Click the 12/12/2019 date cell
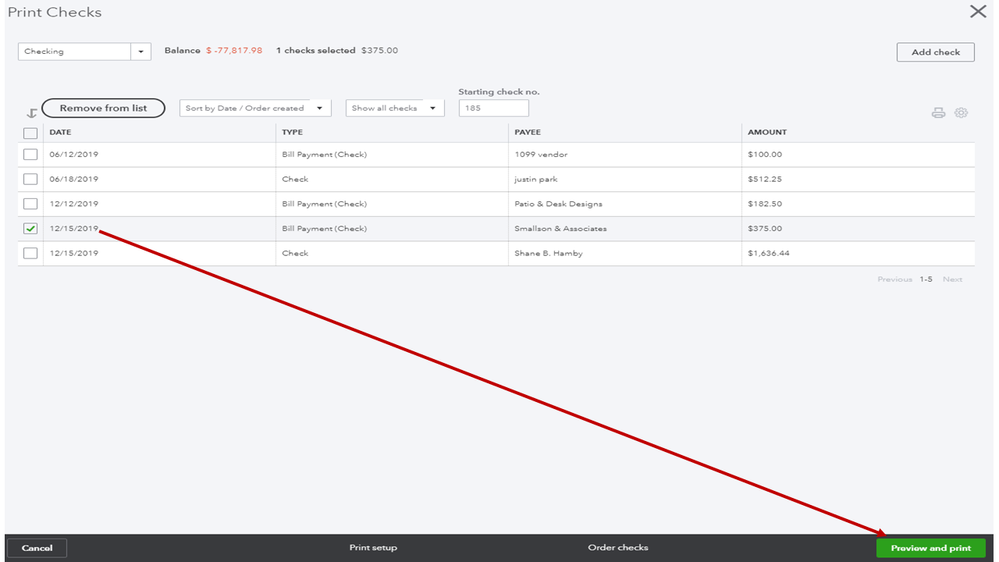This screenshot has width=999, height=562. 74,204
